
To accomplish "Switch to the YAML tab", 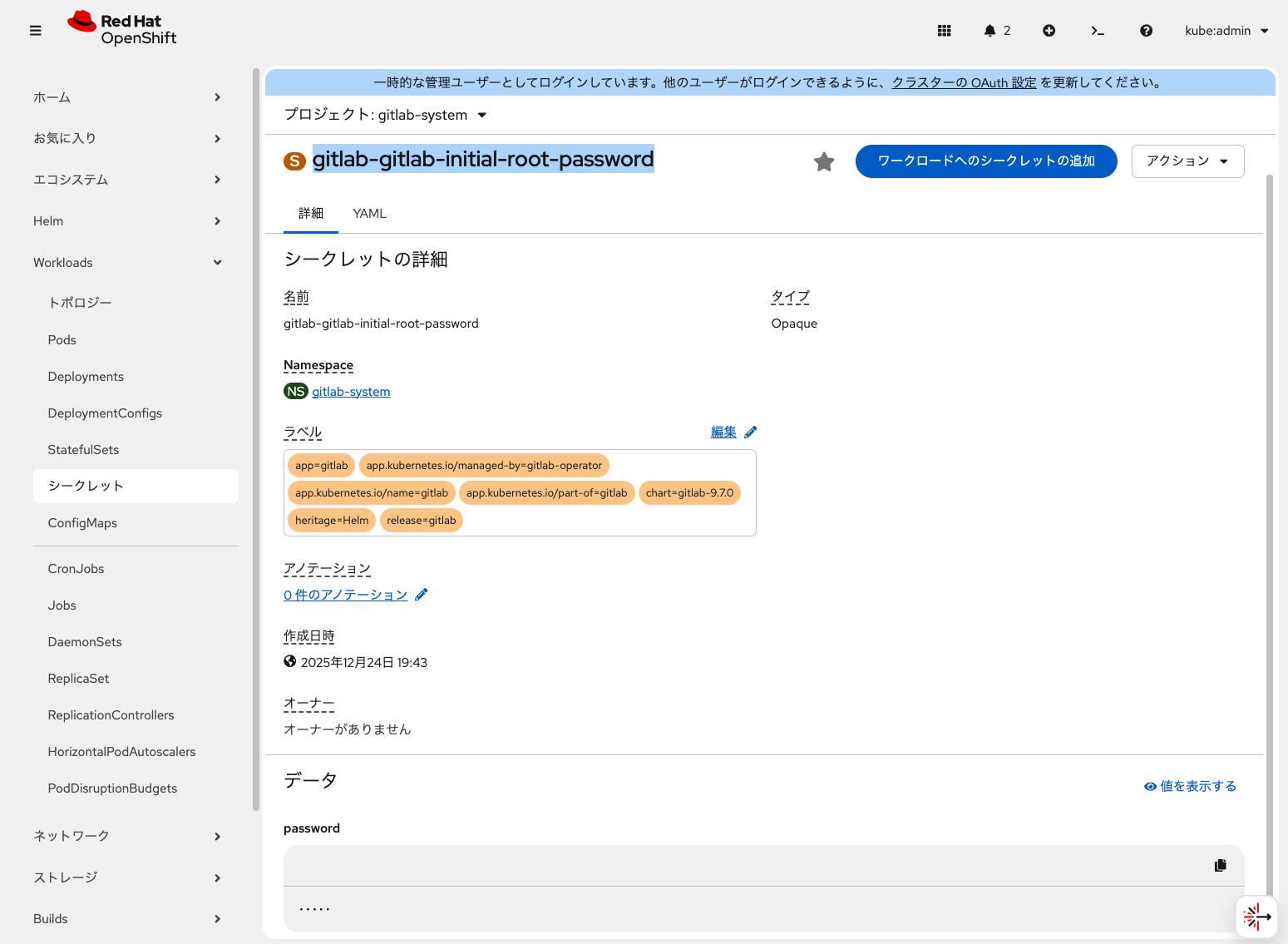I will (369, 214).
